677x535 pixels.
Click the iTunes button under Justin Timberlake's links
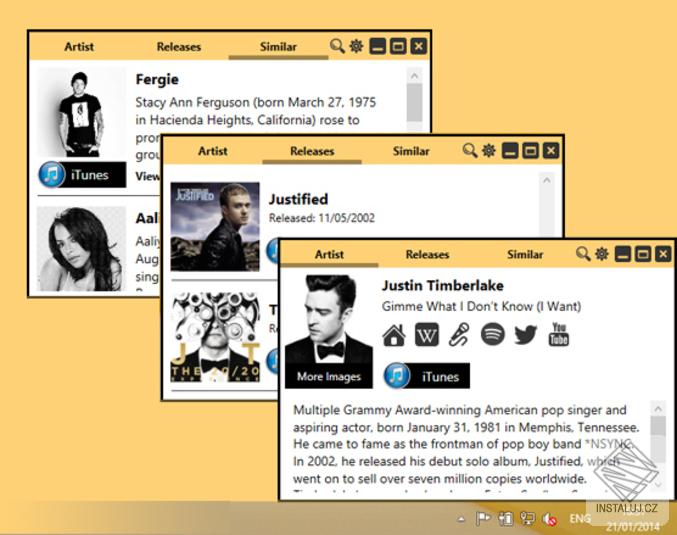(x=427, y=376)
